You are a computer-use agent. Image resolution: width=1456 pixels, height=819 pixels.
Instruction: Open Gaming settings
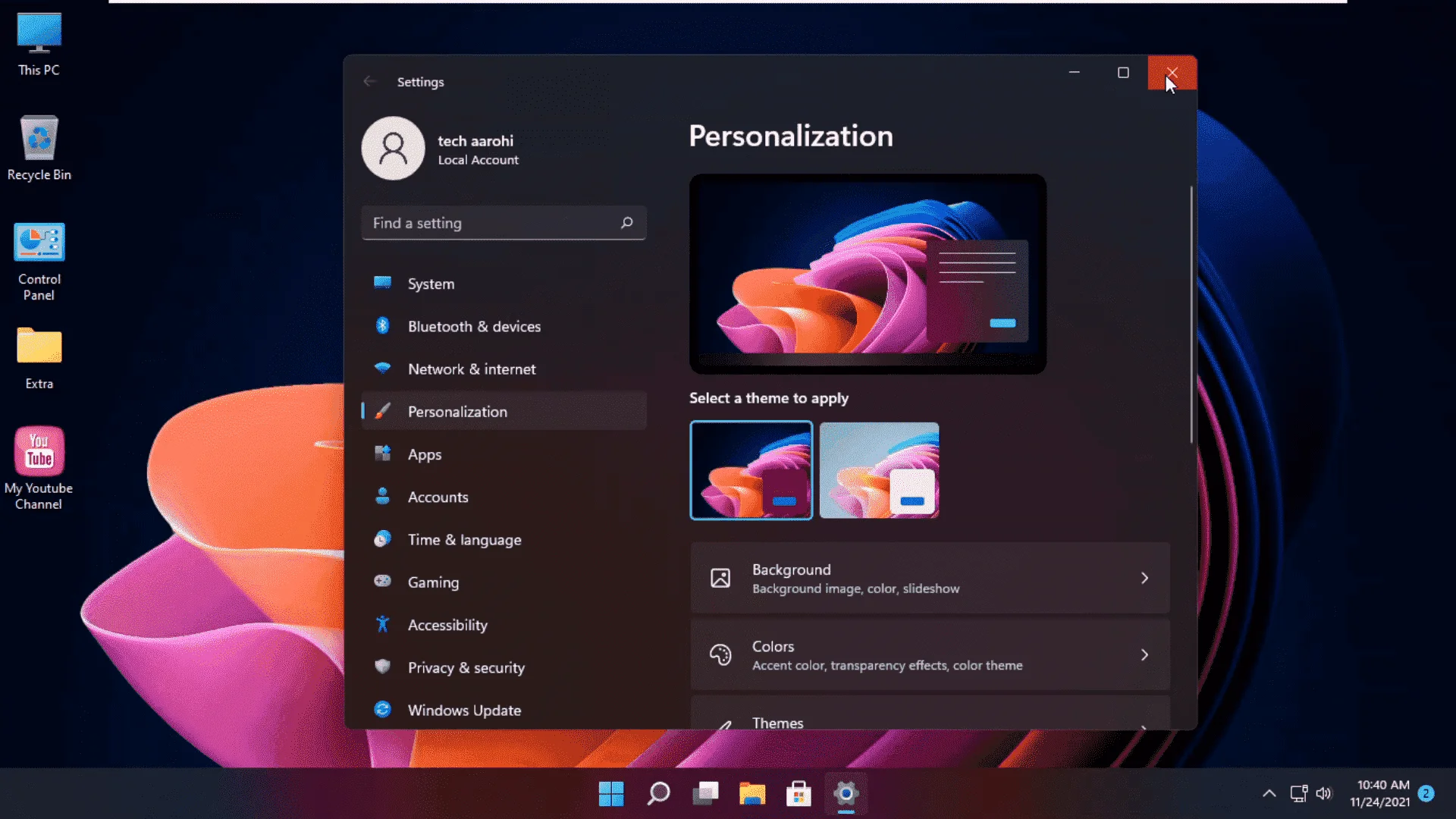pos(504,582)
